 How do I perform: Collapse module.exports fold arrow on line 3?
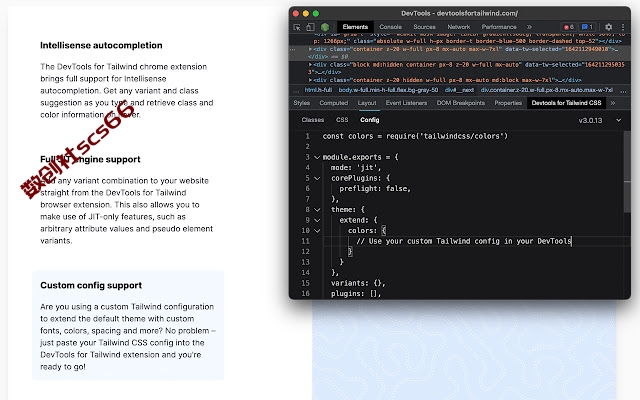coord(317,157)
